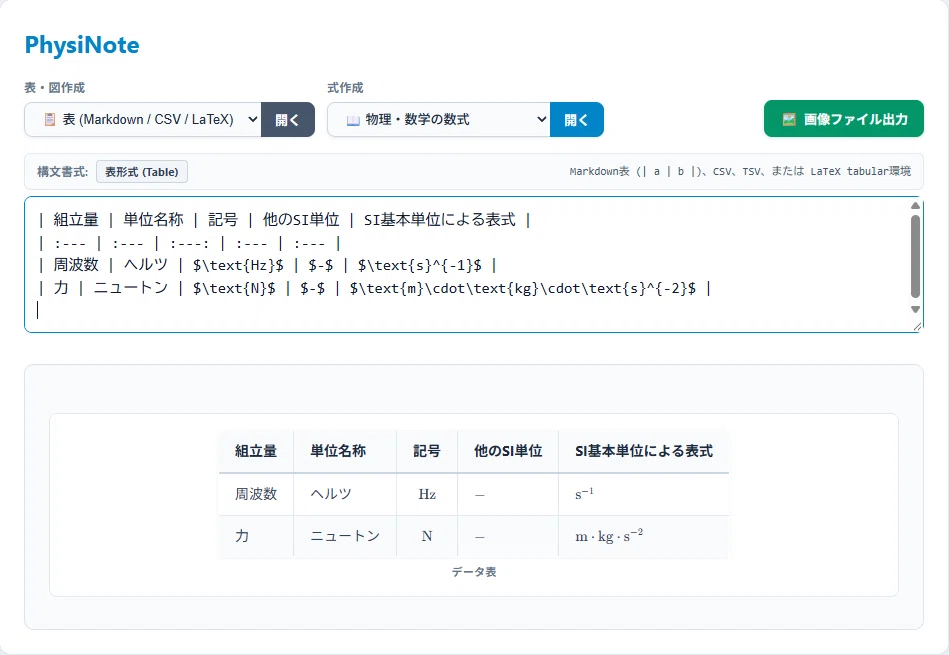
Task: Open the table format dropdown (Markdown / CSV / LaTeX)
Action: (x=143, y=119)
